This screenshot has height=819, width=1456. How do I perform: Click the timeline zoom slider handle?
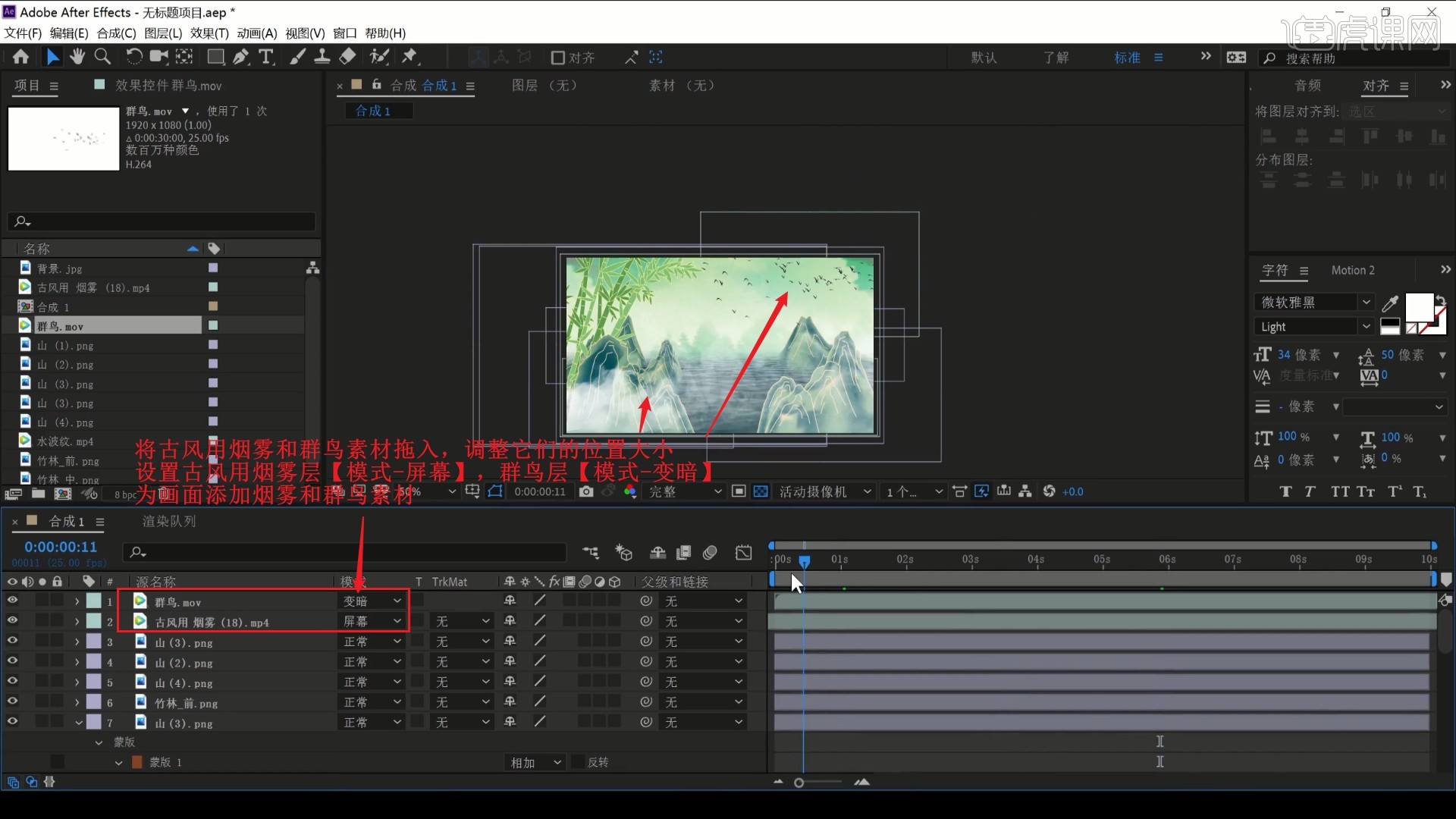[x=799, y=783]
